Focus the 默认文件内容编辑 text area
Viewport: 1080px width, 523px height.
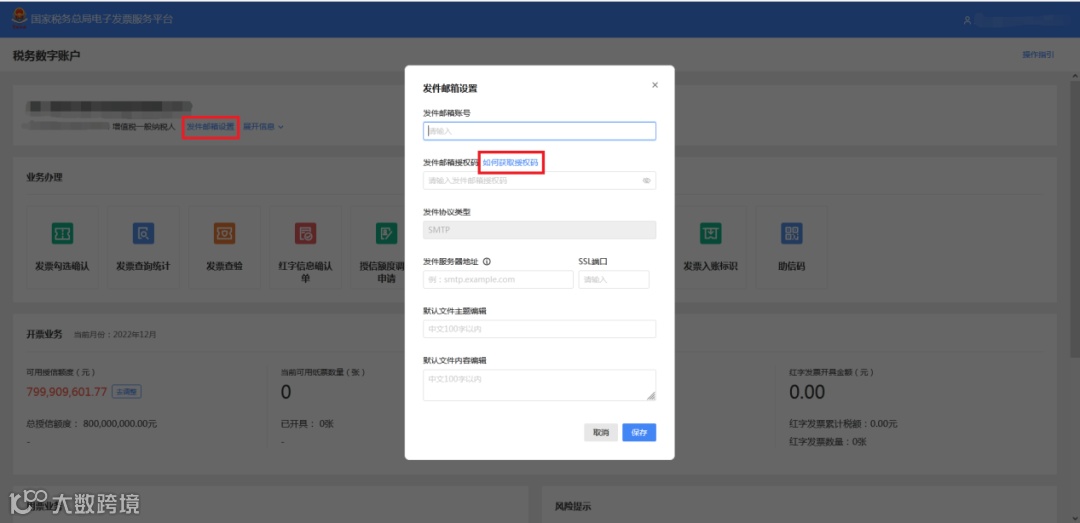click(539, 385)
